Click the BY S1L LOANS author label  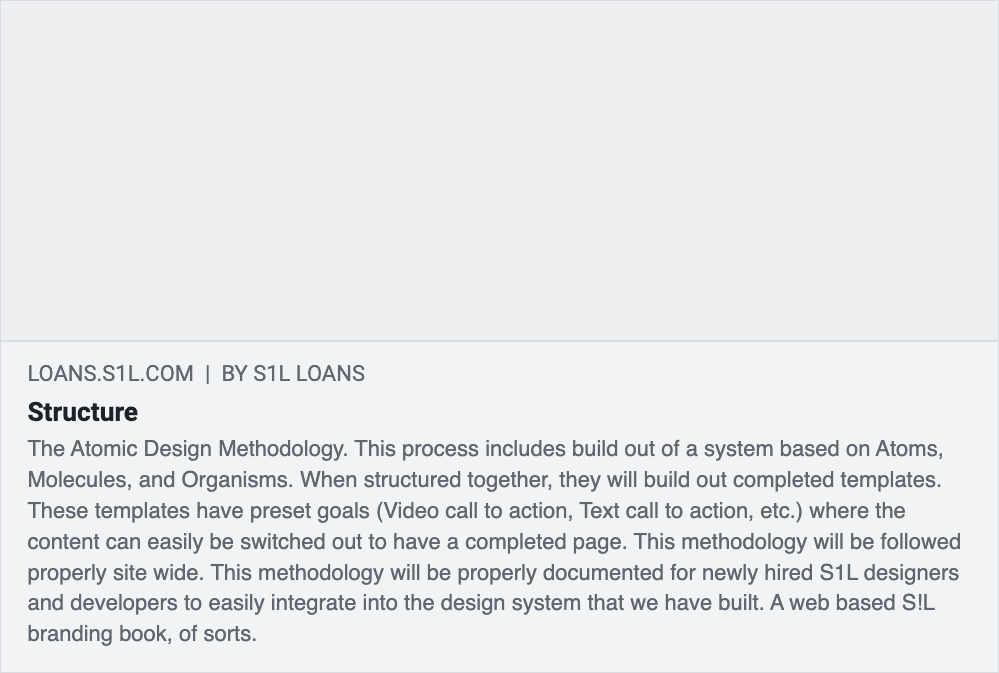click(x=293, y=374)
